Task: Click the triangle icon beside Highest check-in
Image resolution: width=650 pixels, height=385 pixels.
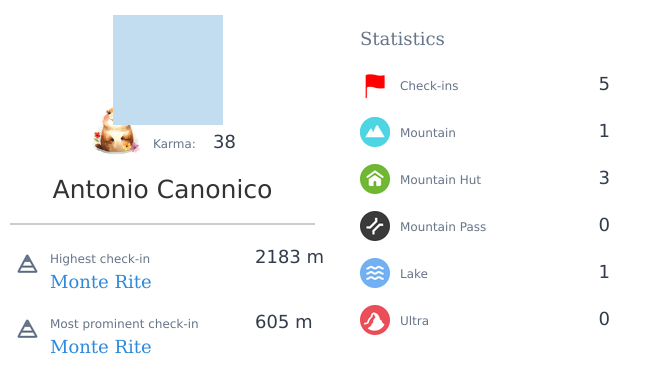Action: tap(27, 264)
